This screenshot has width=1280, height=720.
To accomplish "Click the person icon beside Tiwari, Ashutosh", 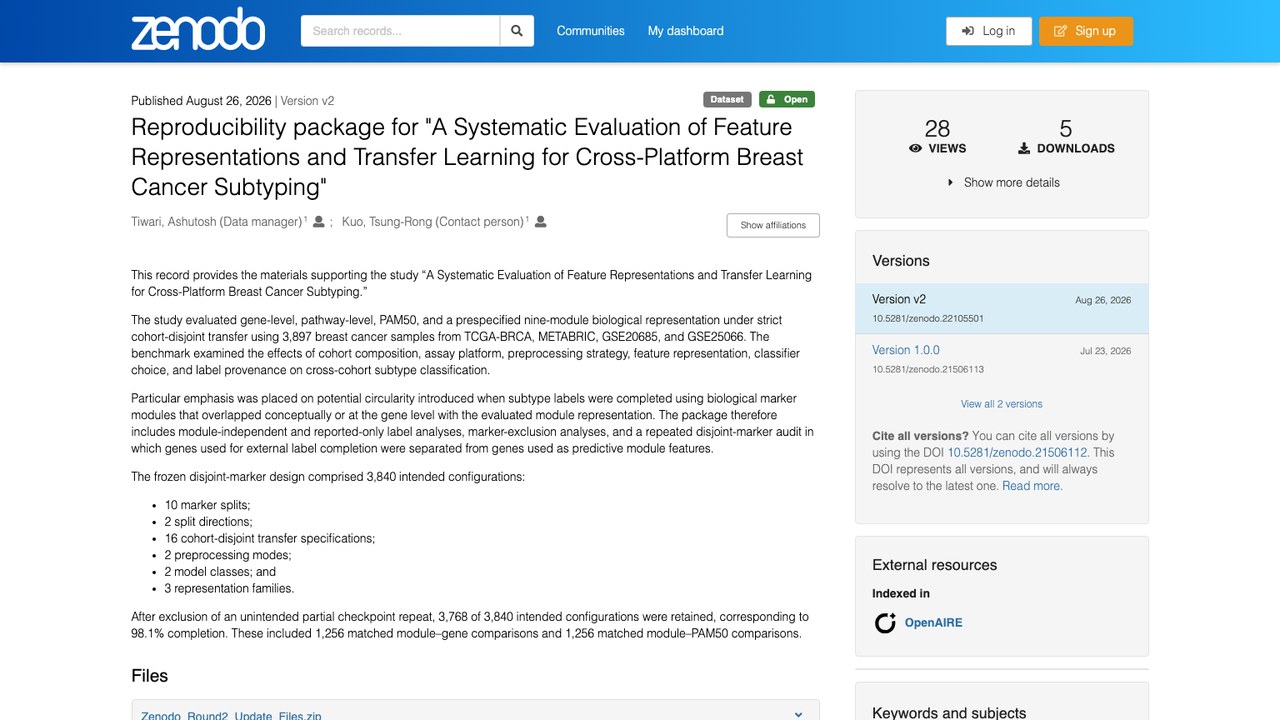I will tap(319, 222).
